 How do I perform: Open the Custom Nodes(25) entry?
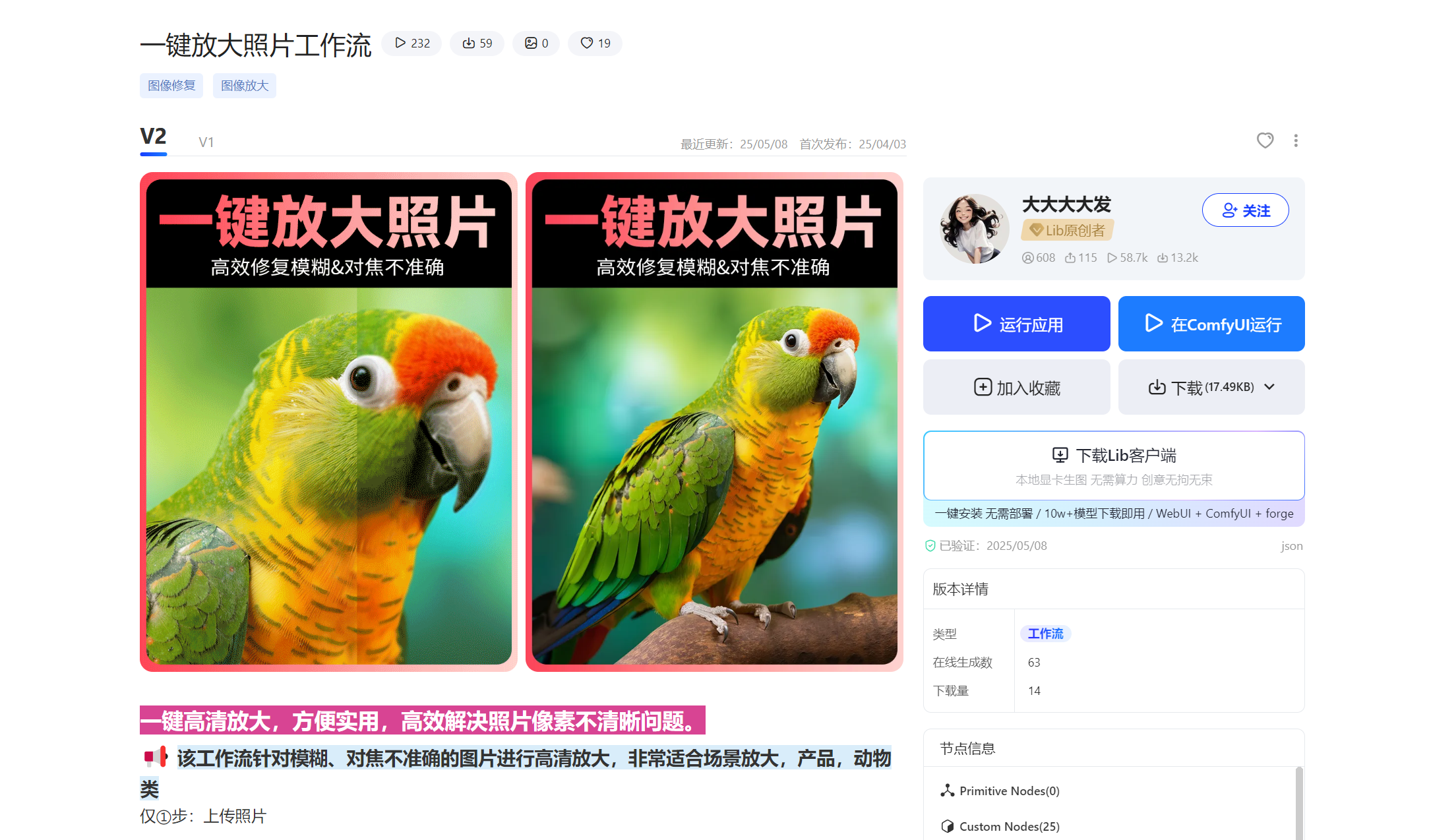click(x=1000, y=826)
